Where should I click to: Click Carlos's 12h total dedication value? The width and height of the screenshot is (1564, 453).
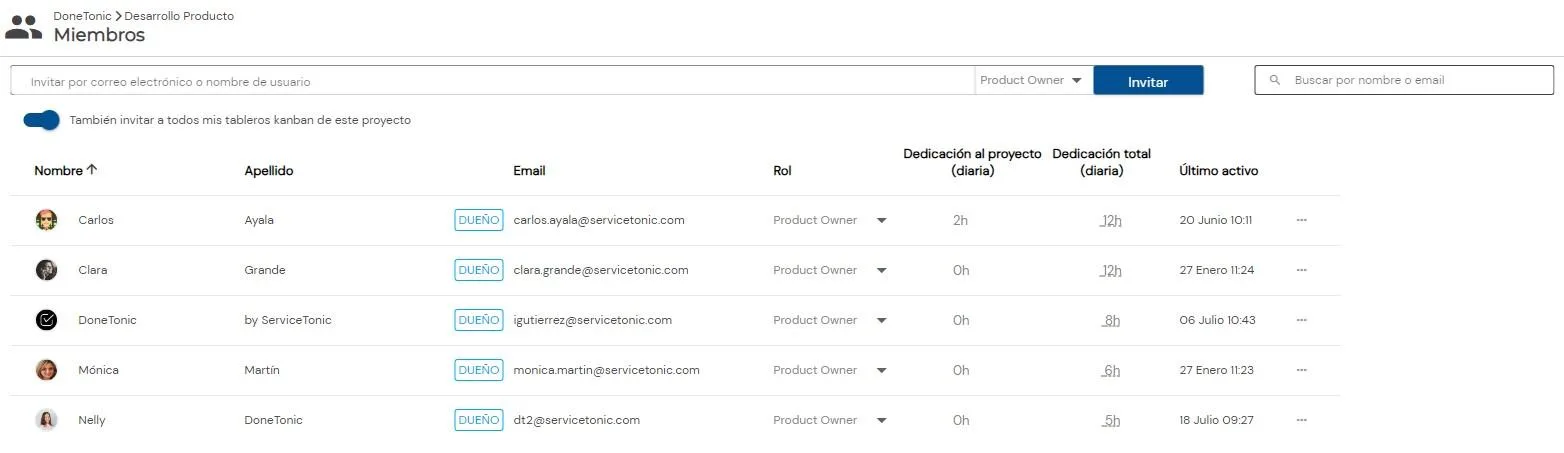pos(1110,220)
